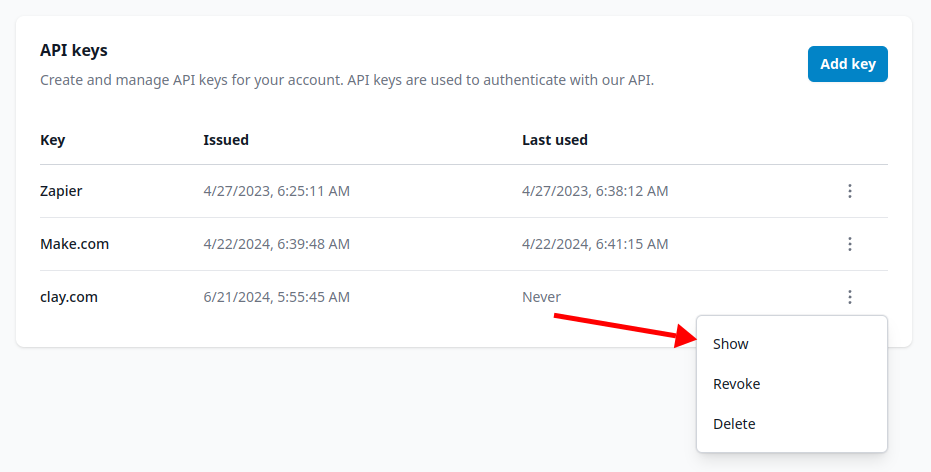Select the Zapier key name
The height and width of the screenshot is (472, 931).
(61, 191)
